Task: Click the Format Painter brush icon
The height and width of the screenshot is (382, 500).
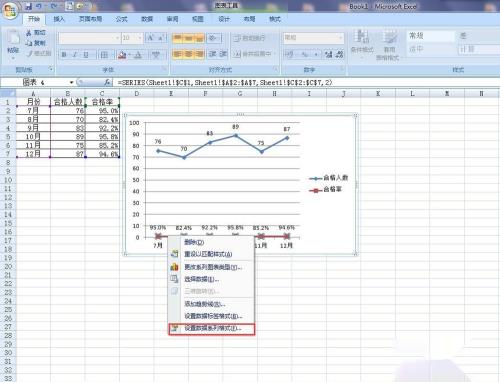Action: point(30,53)
